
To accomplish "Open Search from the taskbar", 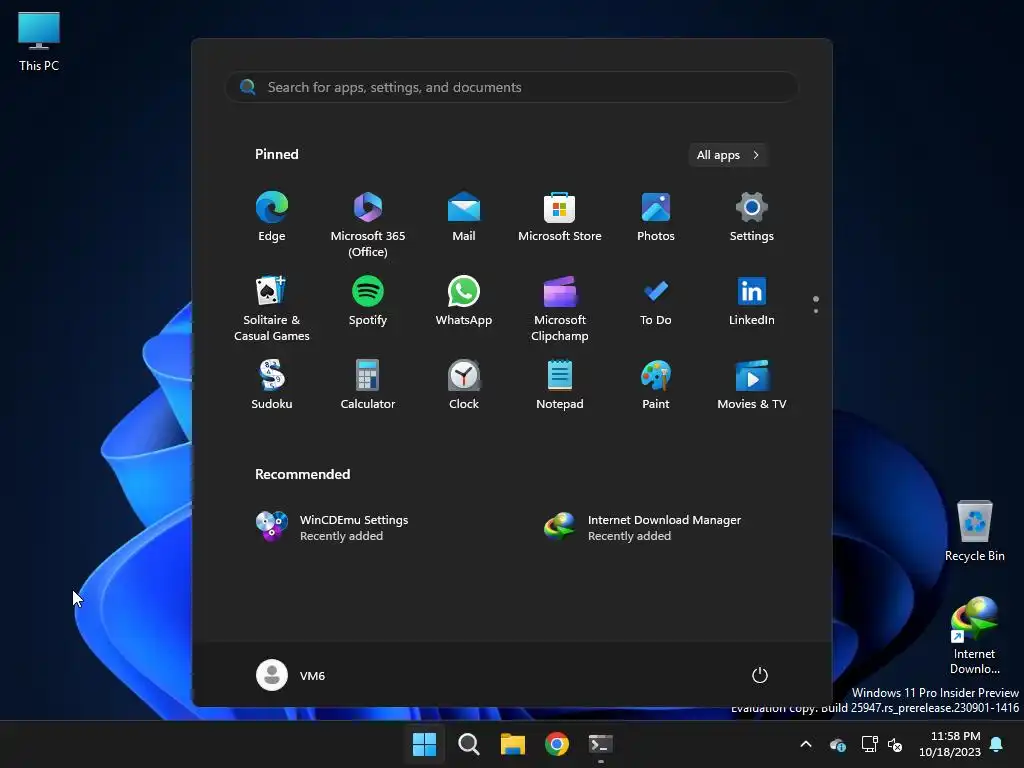I will [468, 744].
